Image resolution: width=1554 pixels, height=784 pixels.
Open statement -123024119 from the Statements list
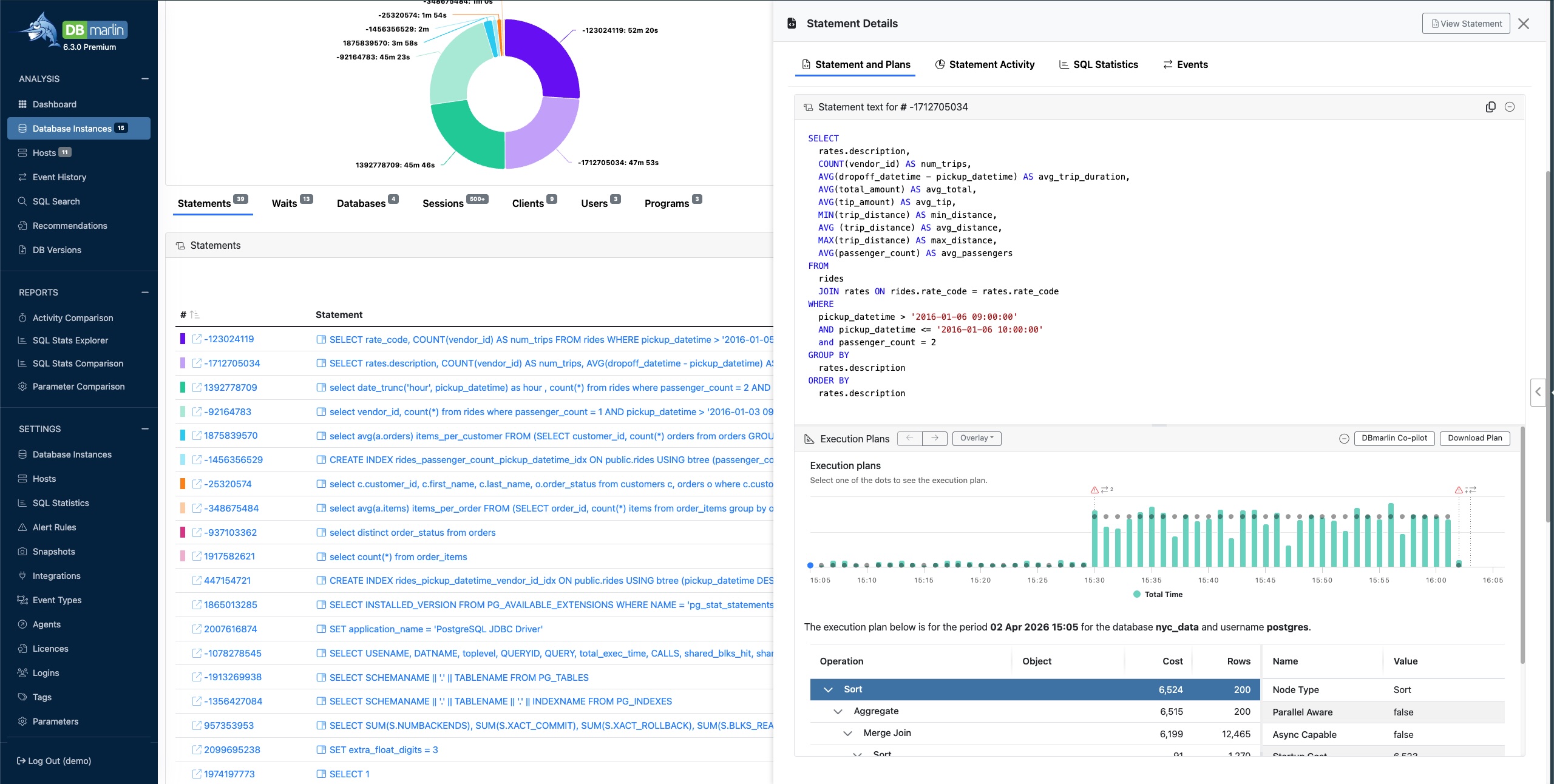(229, 339)
